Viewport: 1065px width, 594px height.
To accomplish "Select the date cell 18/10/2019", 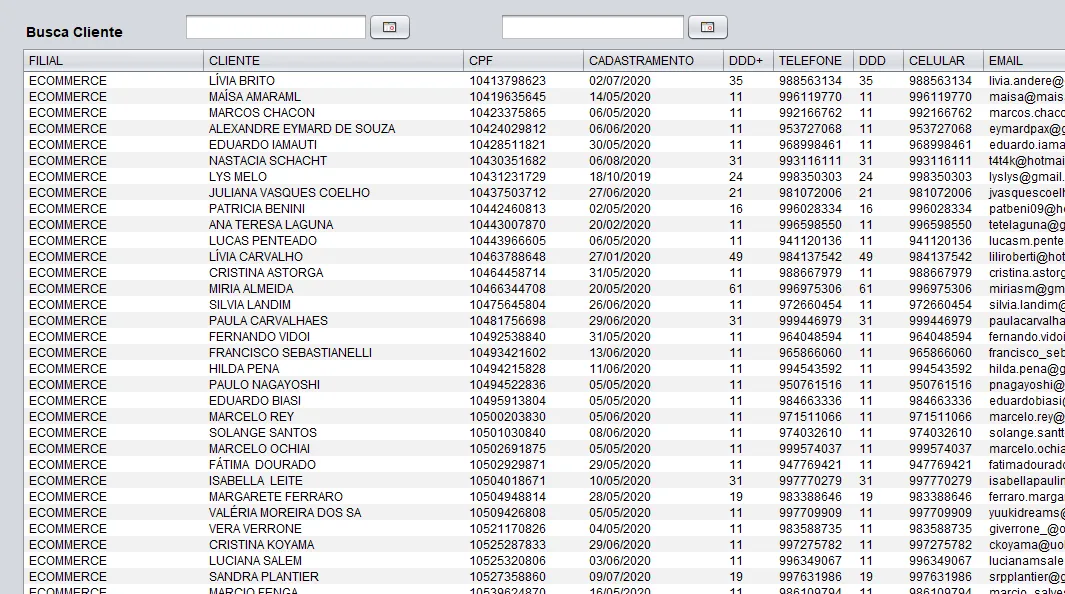I will pos(619,177).
